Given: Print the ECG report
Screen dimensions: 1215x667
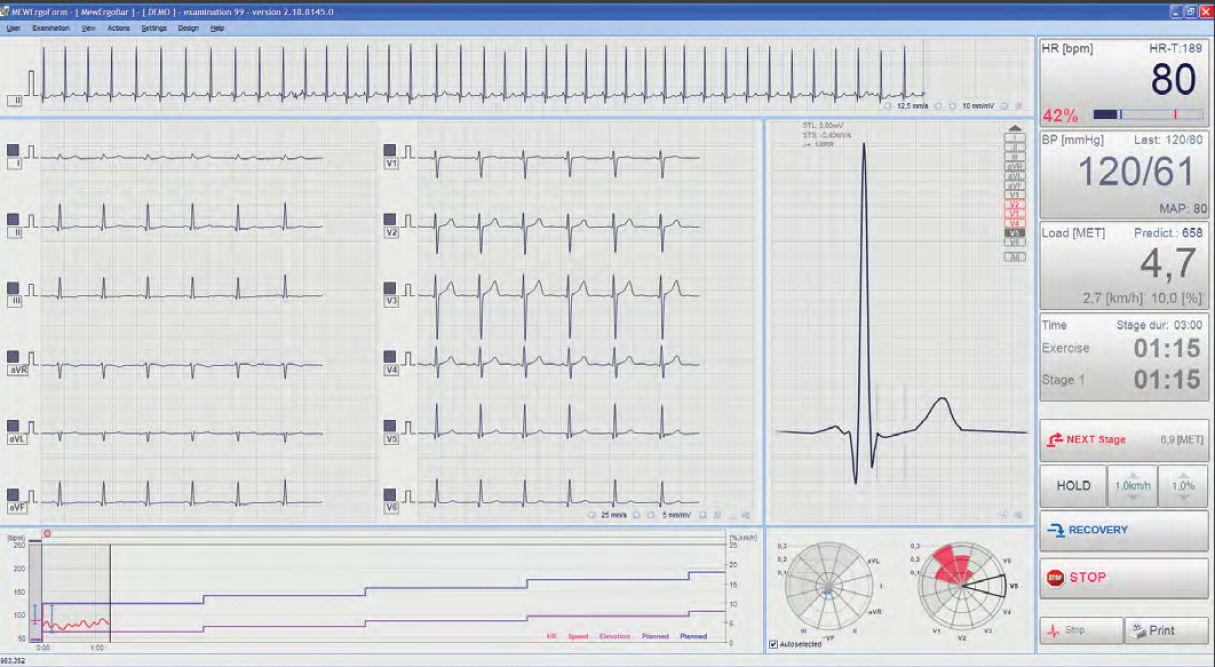Looking at the screenshot, I should coord(1166,630).
